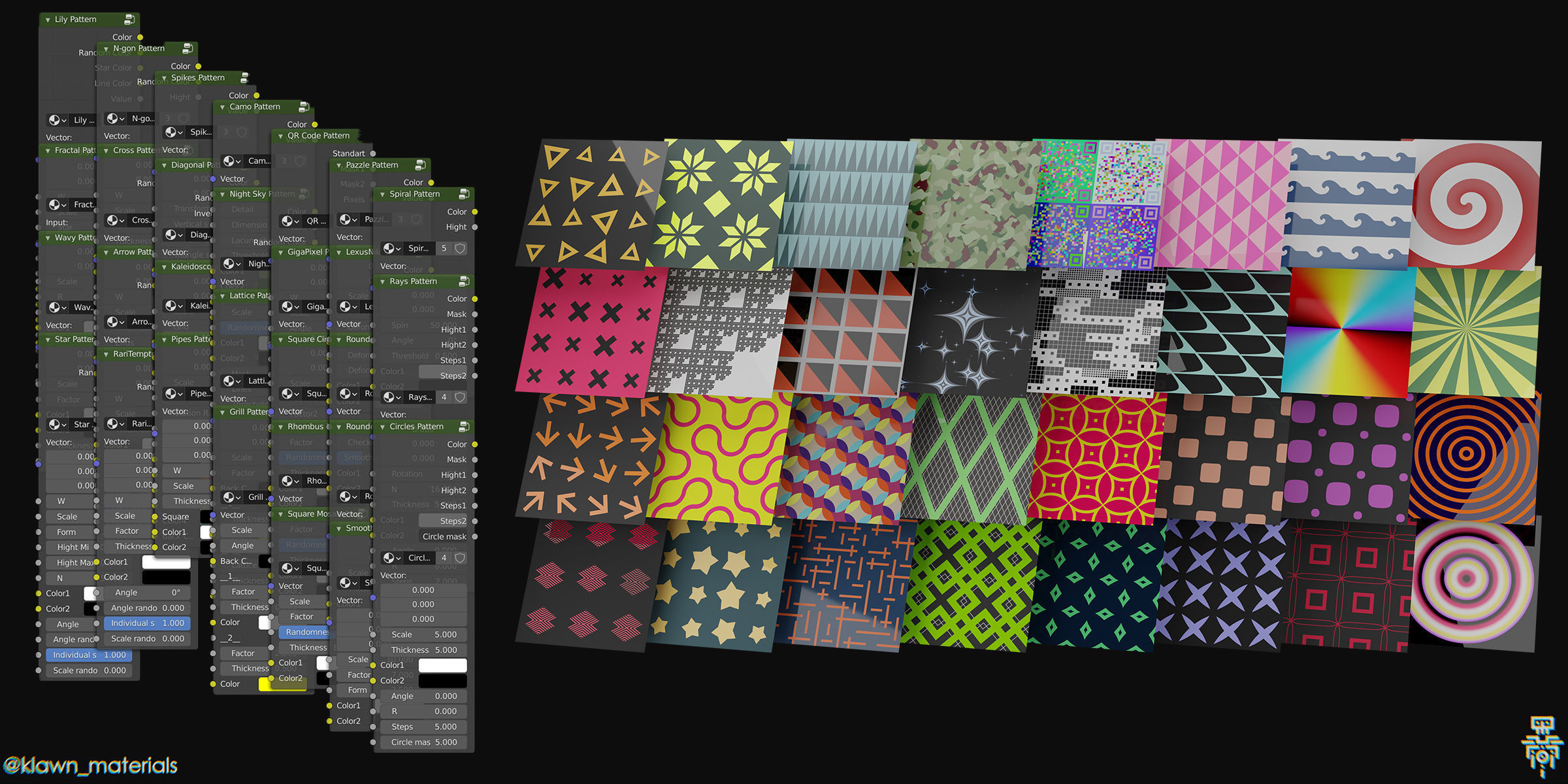Collapse the Lily Pattern node
The height and width of the screenshot is (784, 1568).
pos(48,20)
